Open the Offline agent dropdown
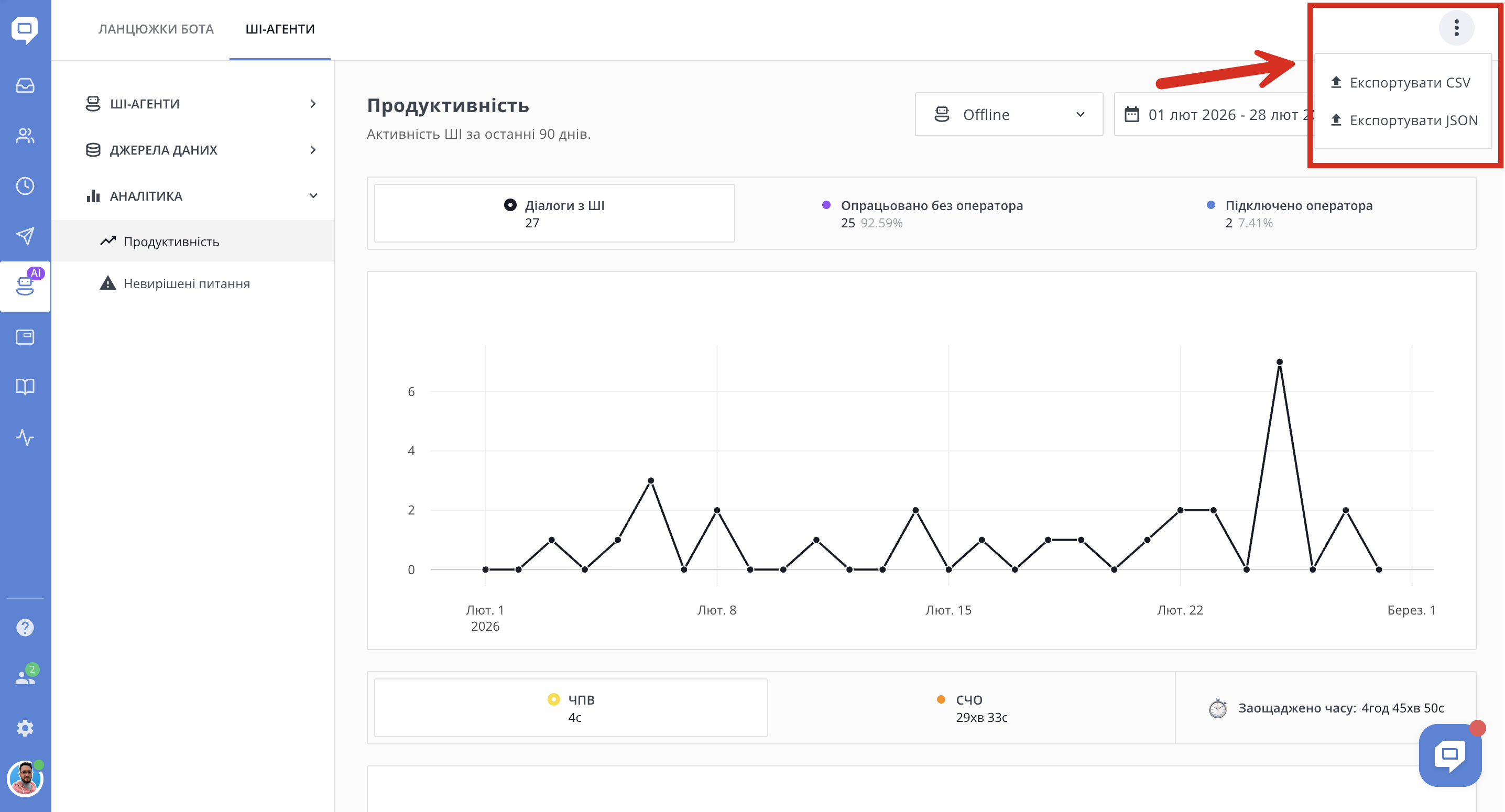Image resolution: width=1505 pixels, height=812 pixels. point(1008,115)
